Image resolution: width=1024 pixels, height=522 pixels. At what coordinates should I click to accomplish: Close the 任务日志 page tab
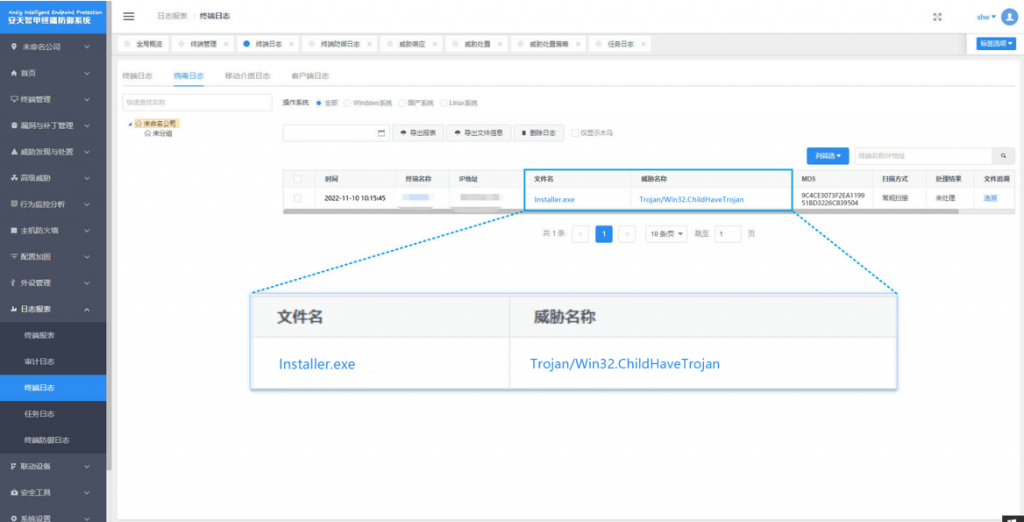pyautogui.click(x=643, y=44)
